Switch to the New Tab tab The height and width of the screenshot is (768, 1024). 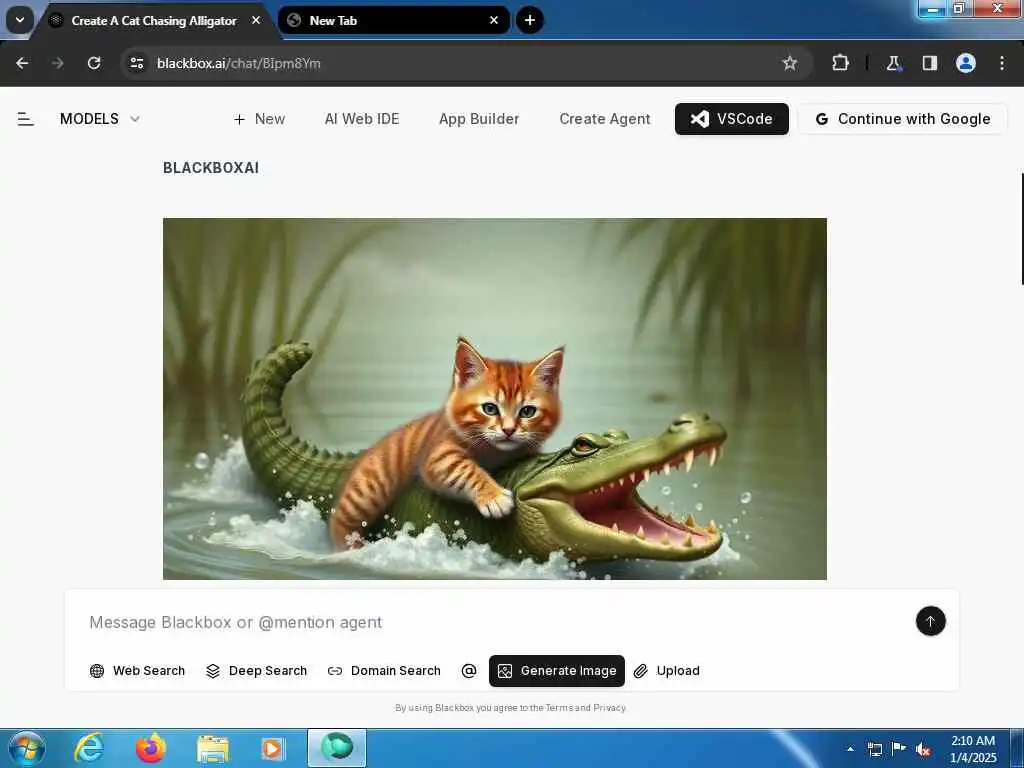pos(393,21)
